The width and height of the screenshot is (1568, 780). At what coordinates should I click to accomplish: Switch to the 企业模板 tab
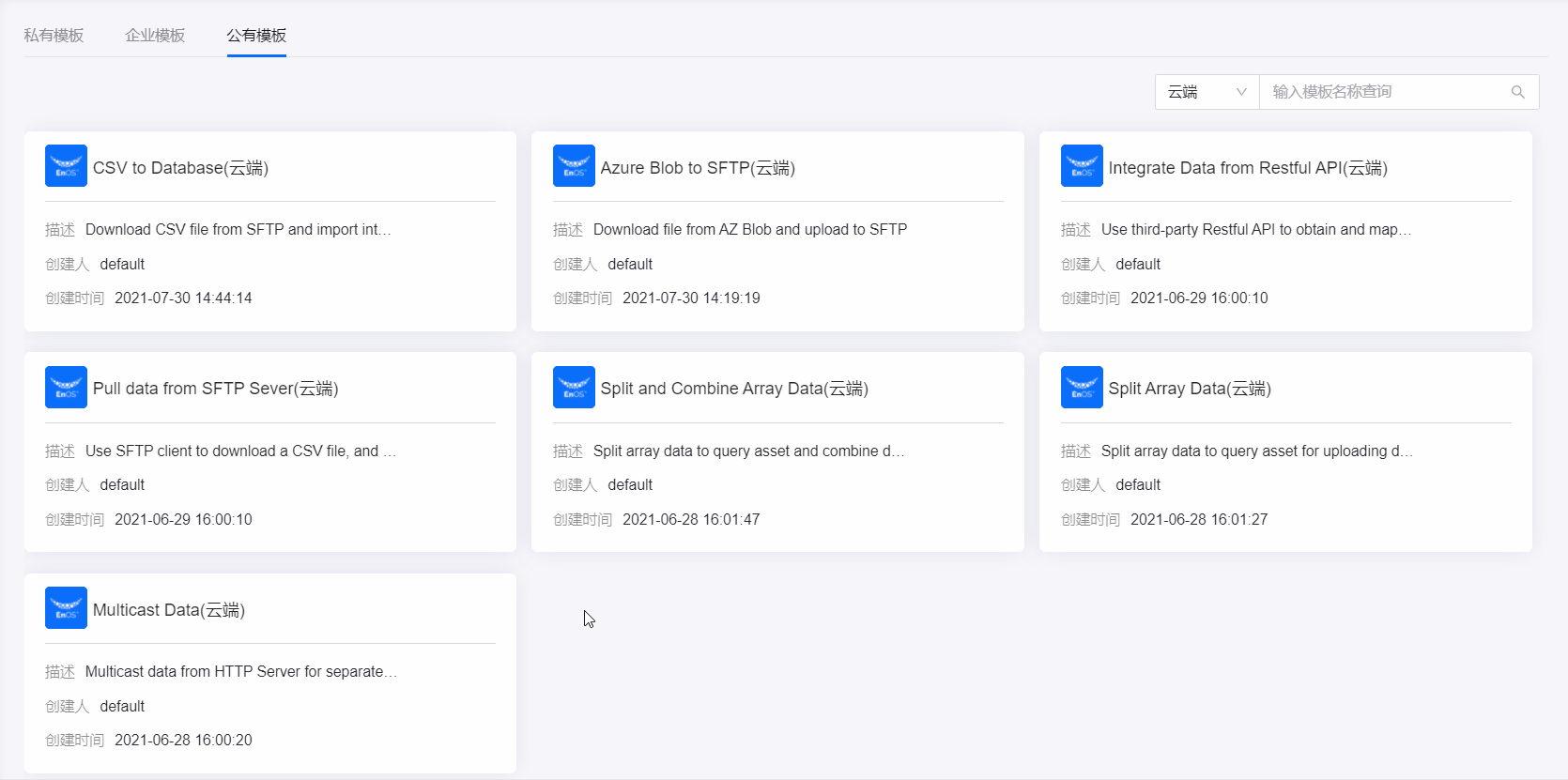[x=155, y=36]
